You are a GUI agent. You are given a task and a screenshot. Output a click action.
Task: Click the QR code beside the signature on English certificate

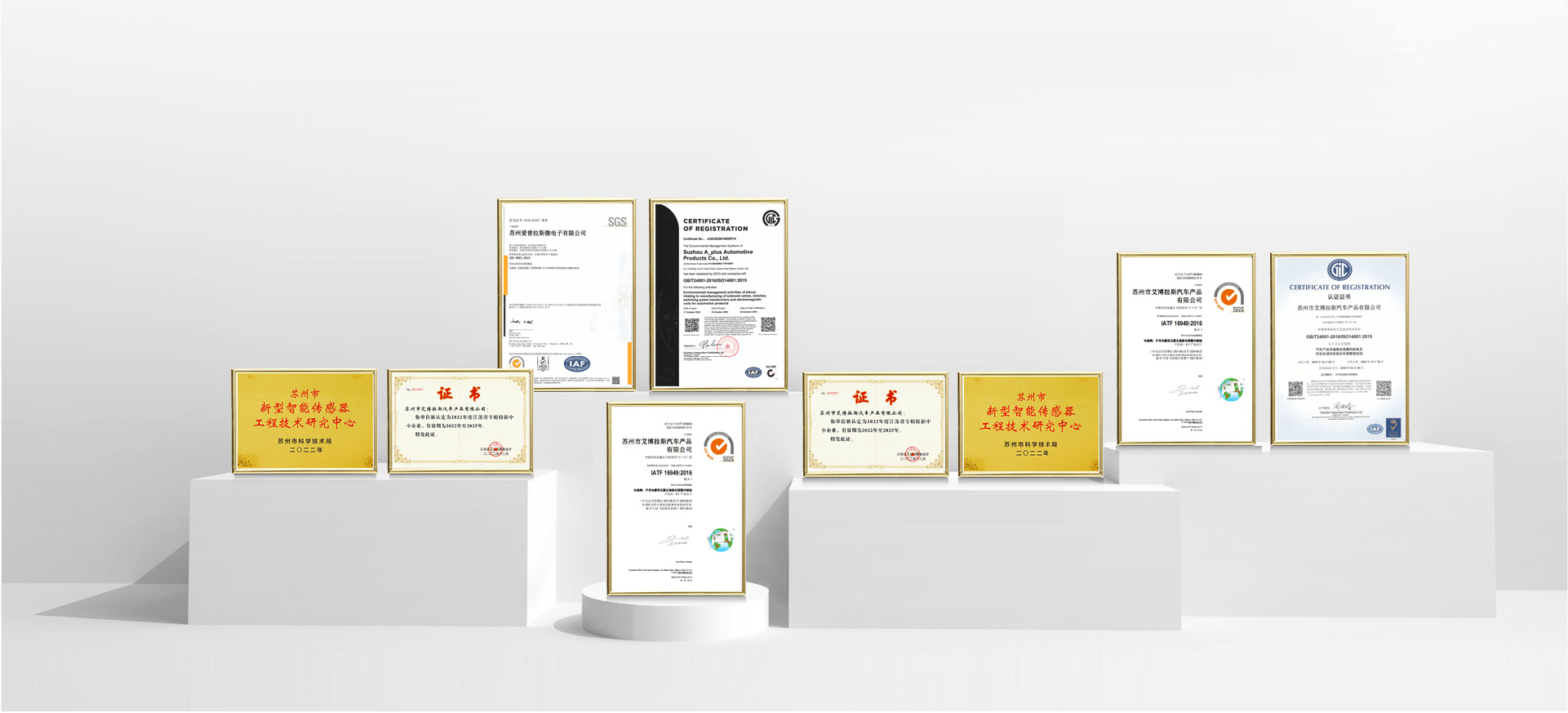click(x=691, y=326)
